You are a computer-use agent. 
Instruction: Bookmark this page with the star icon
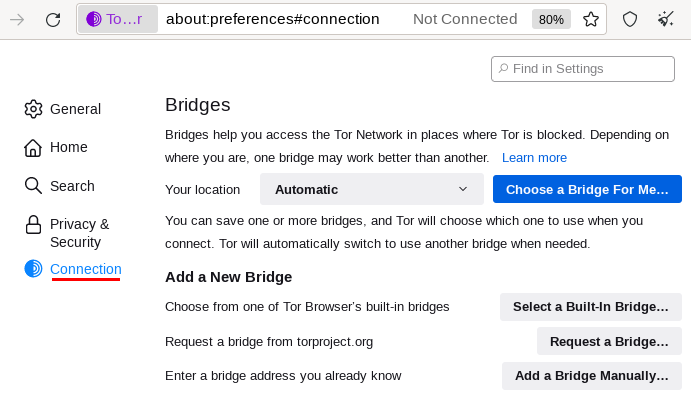click(x=591, y=19)
